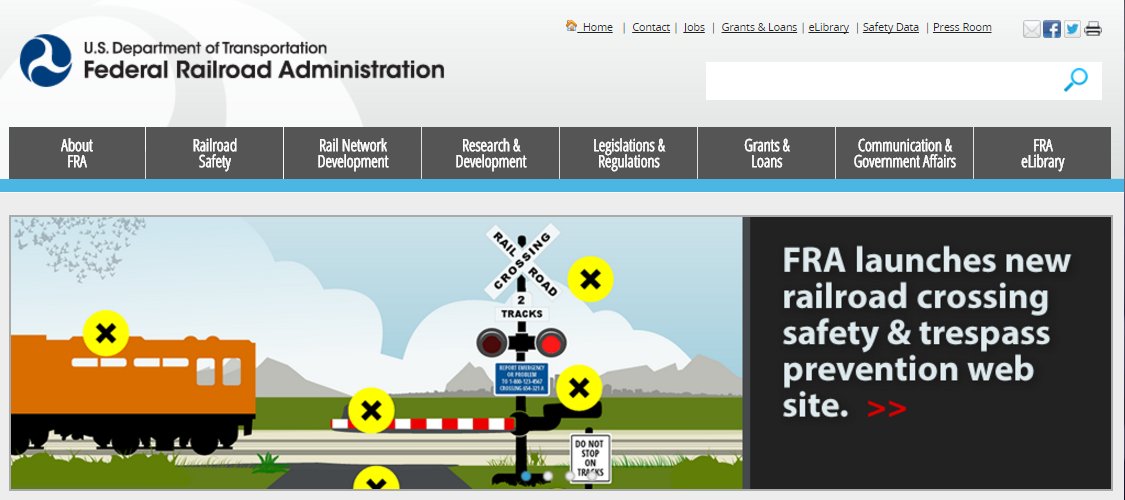Viewport: 1125px width, 500px height.
Task: Open the Contact link
Action: (651, 27)
